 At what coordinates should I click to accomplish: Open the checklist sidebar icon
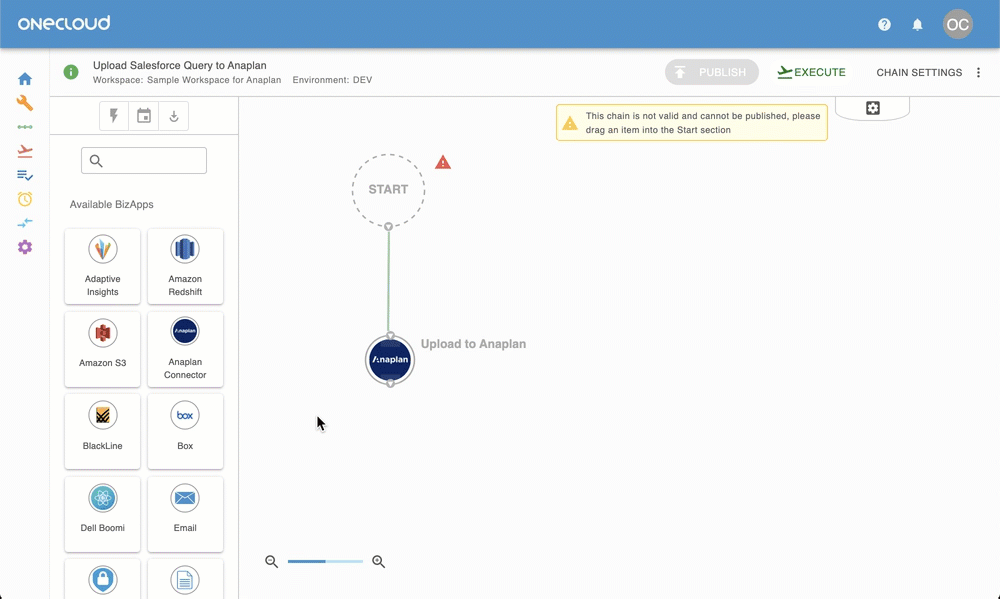coord(25,175)
